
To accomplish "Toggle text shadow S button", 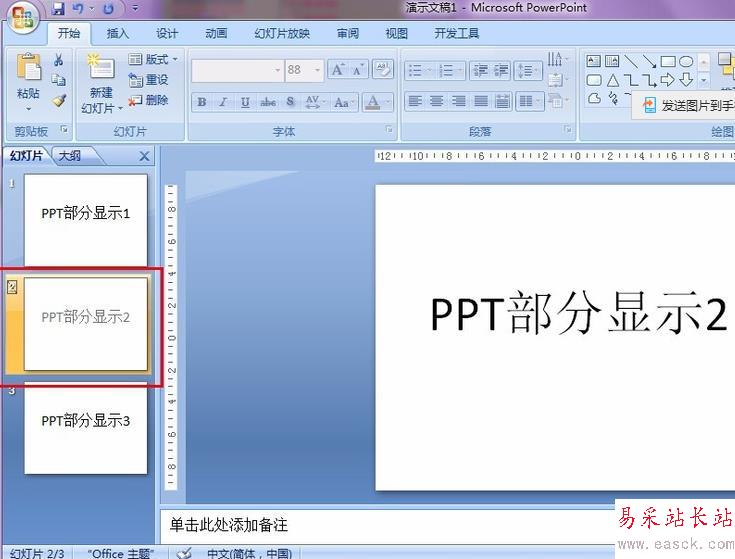I will 290,102.
